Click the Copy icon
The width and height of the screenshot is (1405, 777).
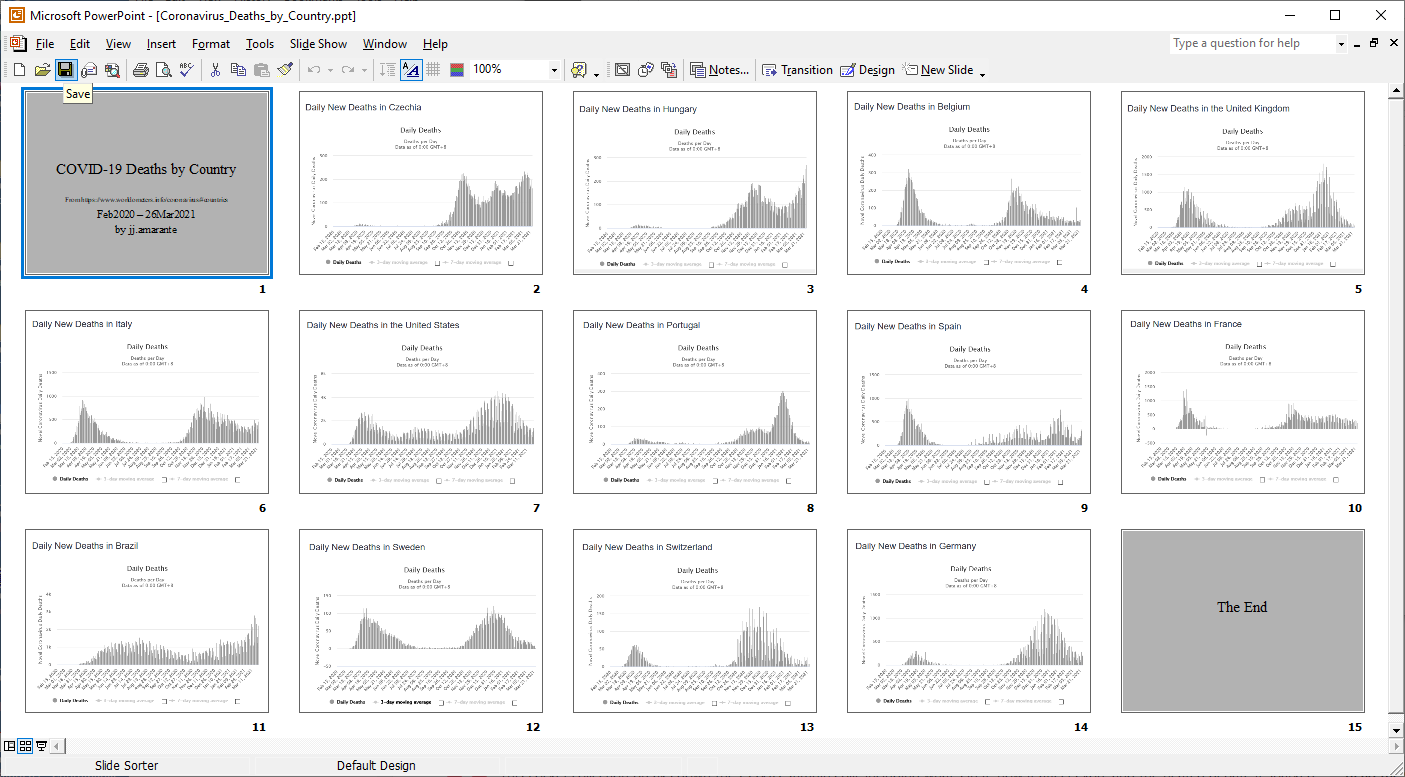click(x=238, y=70)
